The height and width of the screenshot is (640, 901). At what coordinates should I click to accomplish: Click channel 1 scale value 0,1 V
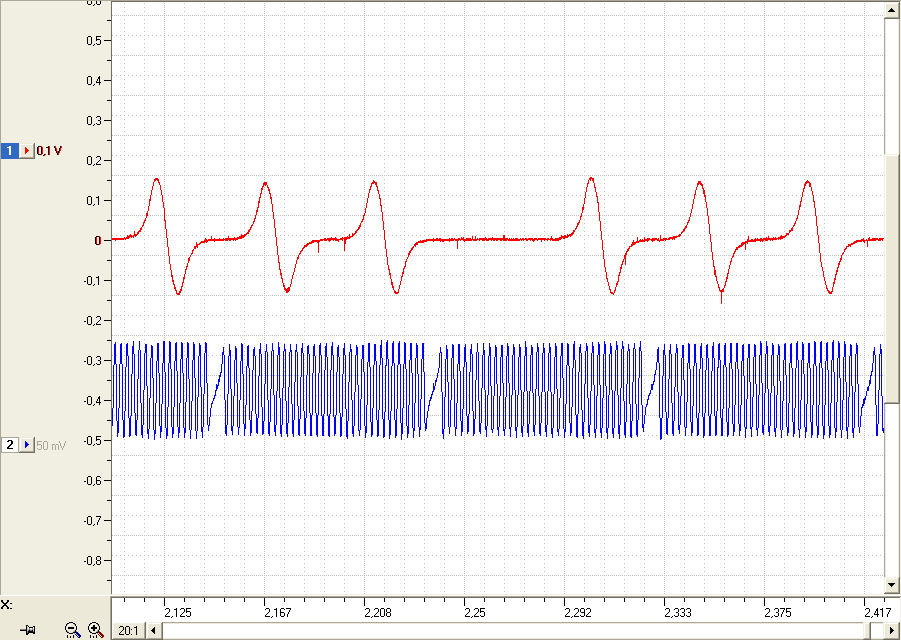point(49,151)
